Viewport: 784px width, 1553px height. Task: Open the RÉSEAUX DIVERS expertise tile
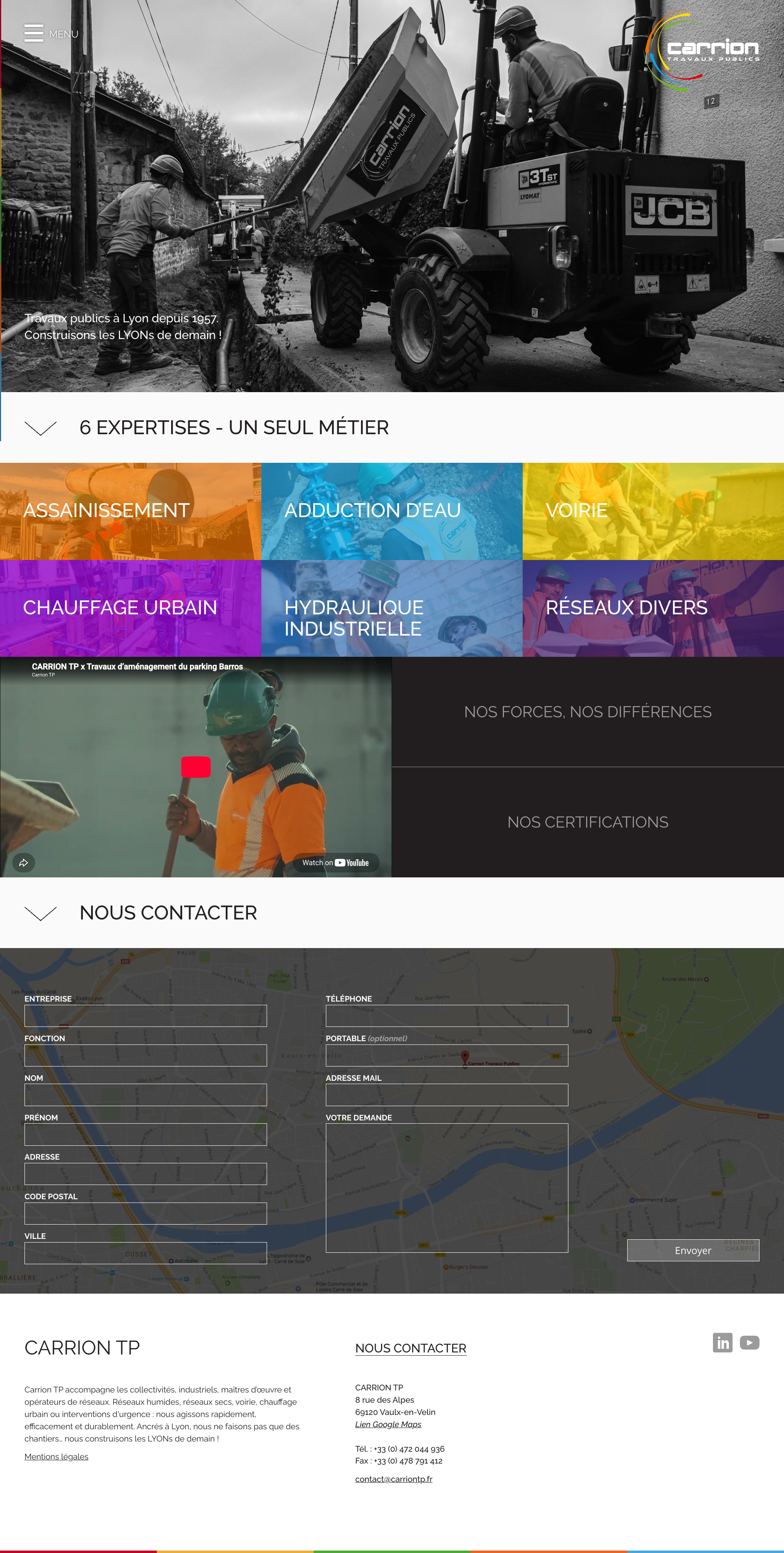tap(653, 608)
